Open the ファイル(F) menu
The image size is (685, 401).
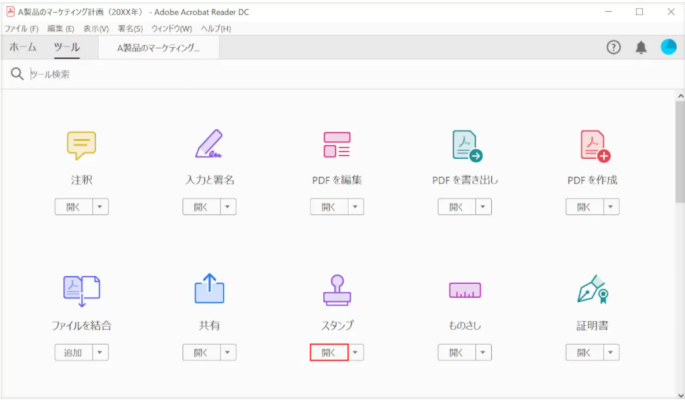[x=21, y=29]
